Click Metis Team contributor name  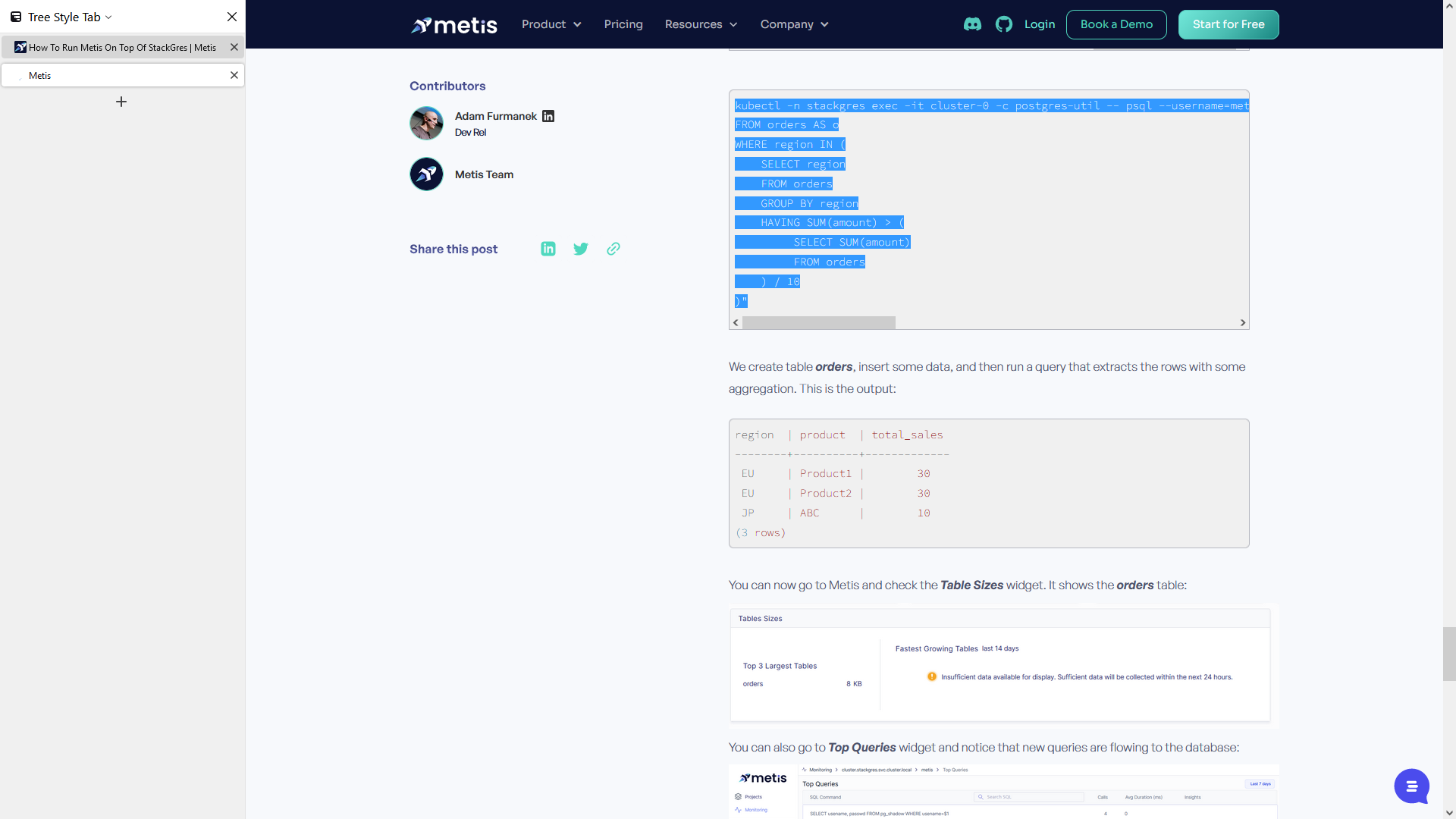(x=484, y=174)
